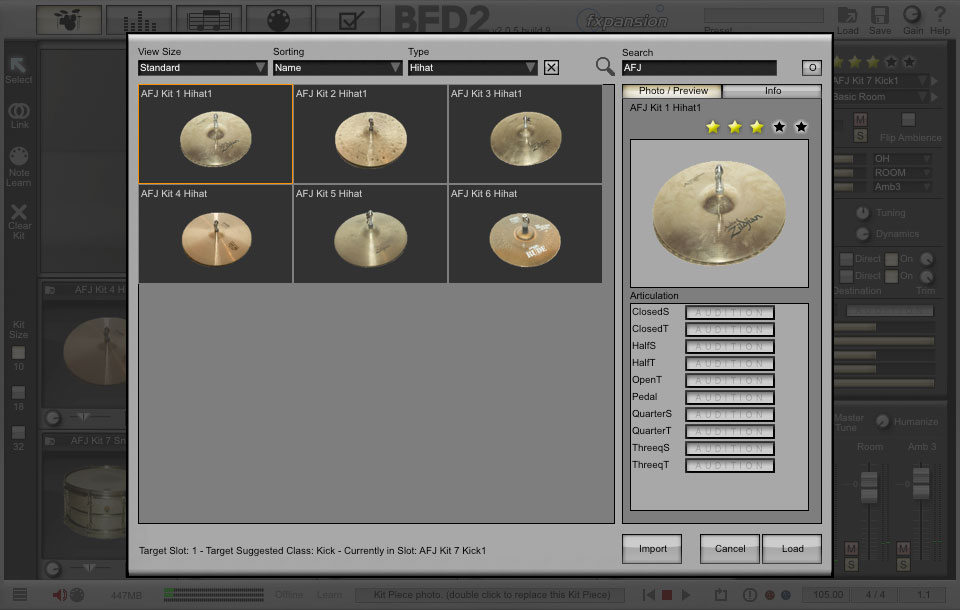Clear the Type filter with X button
This screenshot has height=610, width=960.
click(551, 67)
